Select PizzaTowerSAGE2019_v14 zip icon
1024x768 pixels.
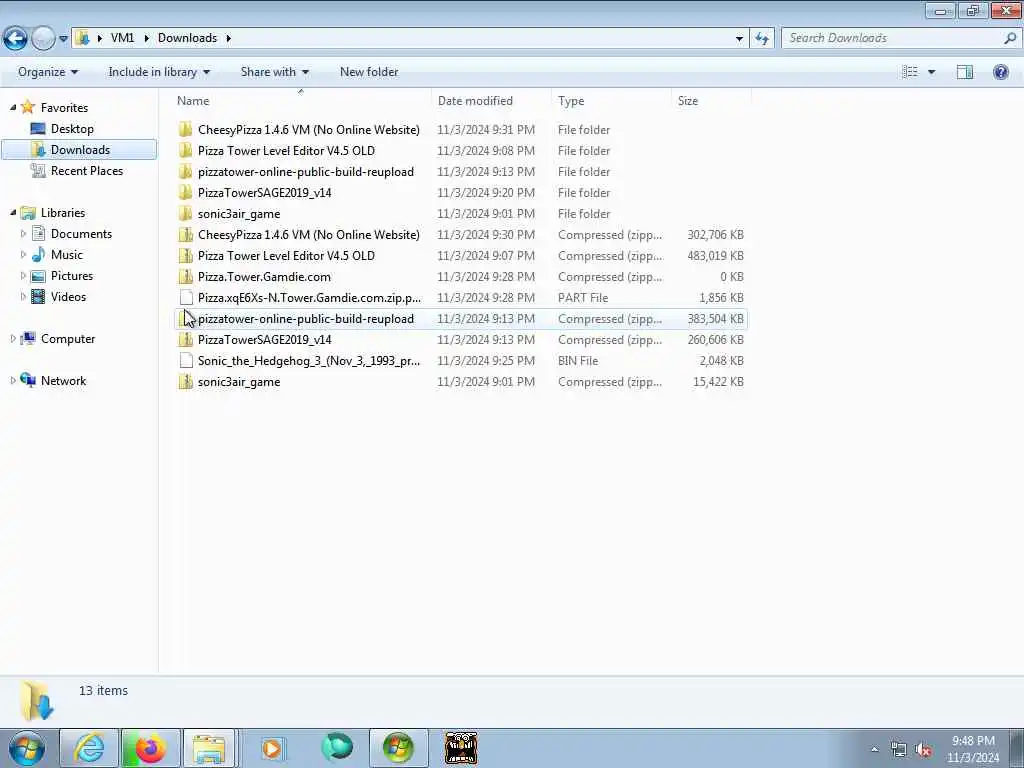(185, 340)
